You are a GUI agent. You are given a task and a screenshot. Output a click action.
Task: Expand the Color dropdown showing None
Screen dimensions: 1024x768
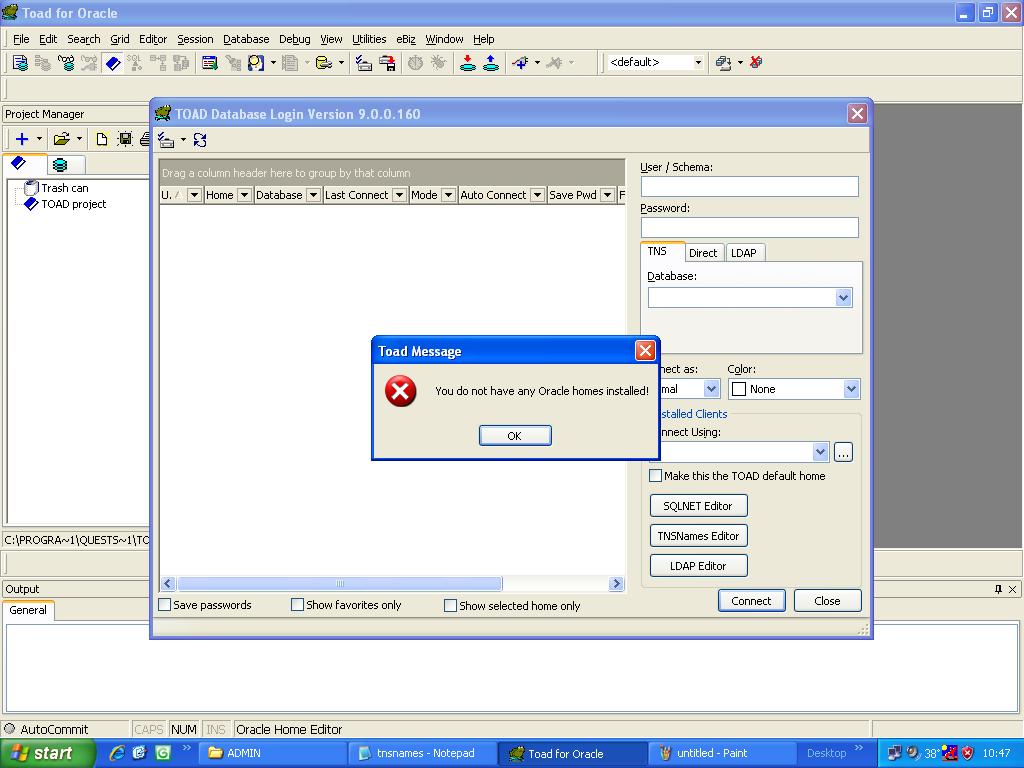coord(851,389)
